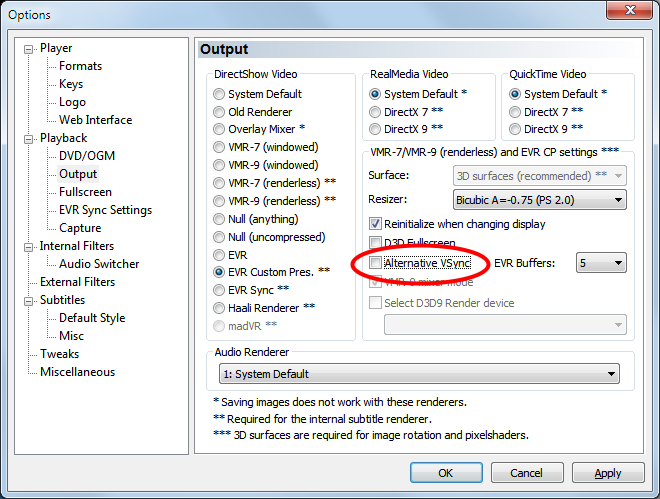
Task: Uncheck Reinitialize when changing display
Action: [375, 224]
